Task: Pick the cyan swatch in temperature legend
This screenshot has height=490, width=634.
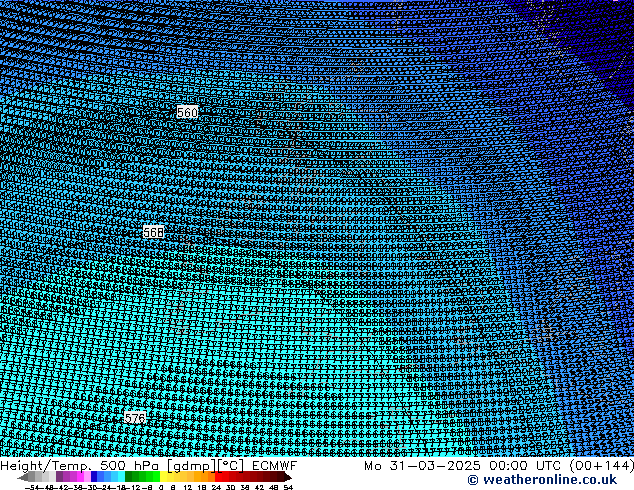Action: point(121,476)
